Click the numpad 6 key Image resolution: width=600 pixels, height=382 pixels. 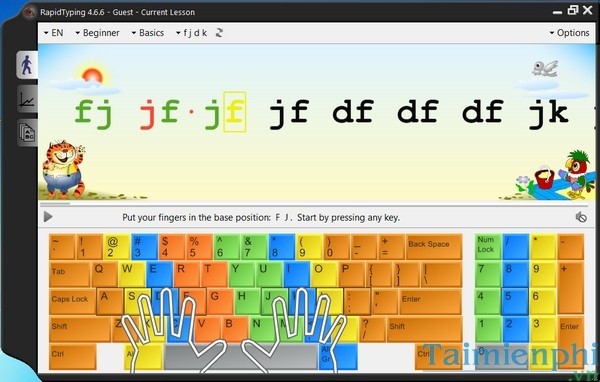click(543, 302)
